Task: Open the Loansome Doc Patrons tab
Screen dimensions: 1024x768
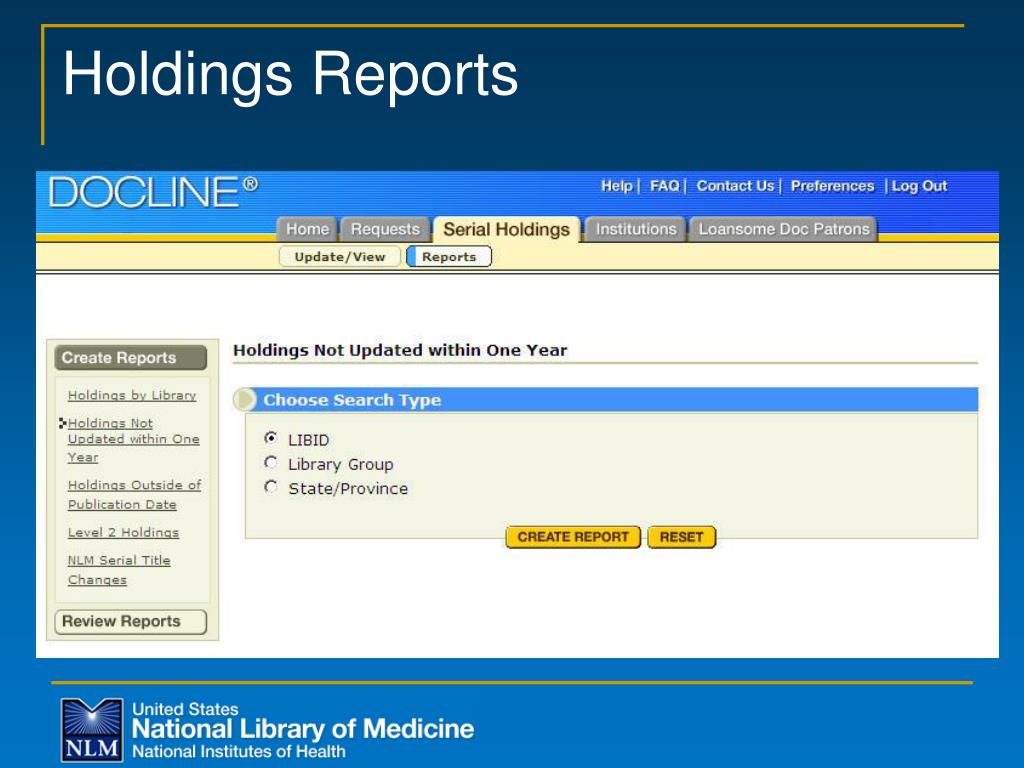Action: (784, 229)
